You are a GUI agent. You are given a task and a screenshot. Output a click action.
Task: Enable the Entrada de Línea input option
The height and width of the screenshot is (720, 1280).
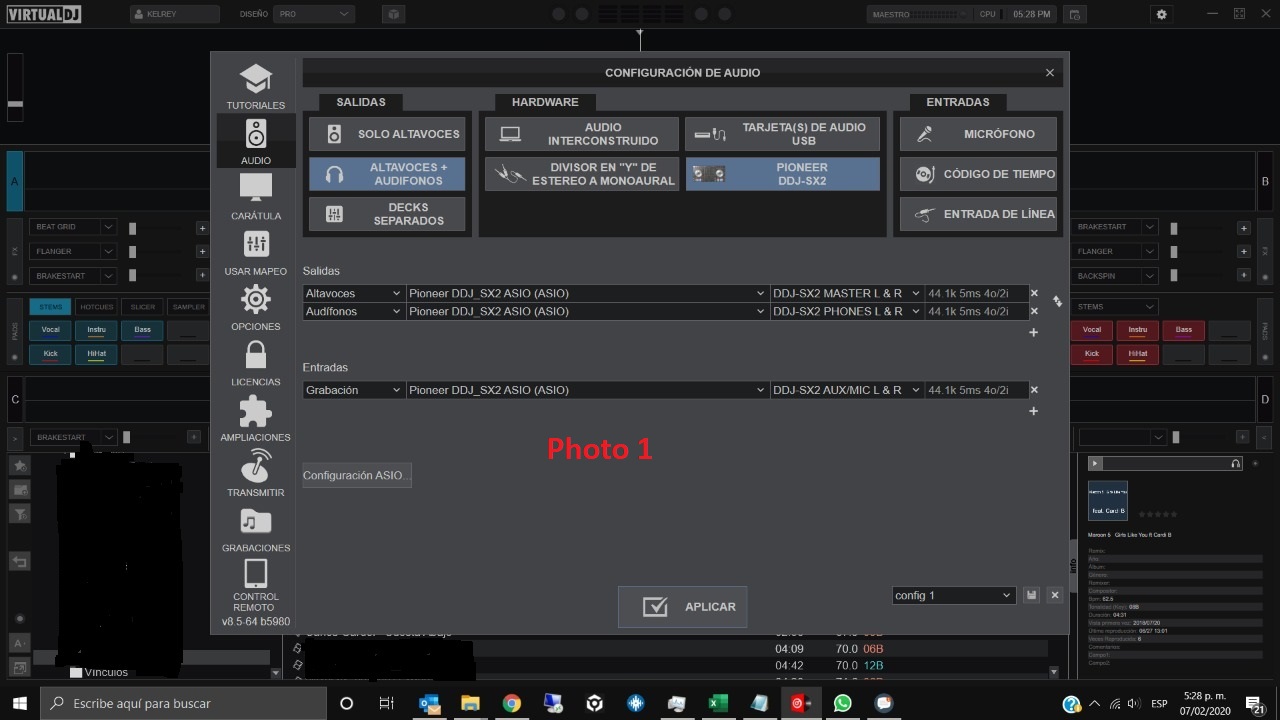click(x=978, y=214)
